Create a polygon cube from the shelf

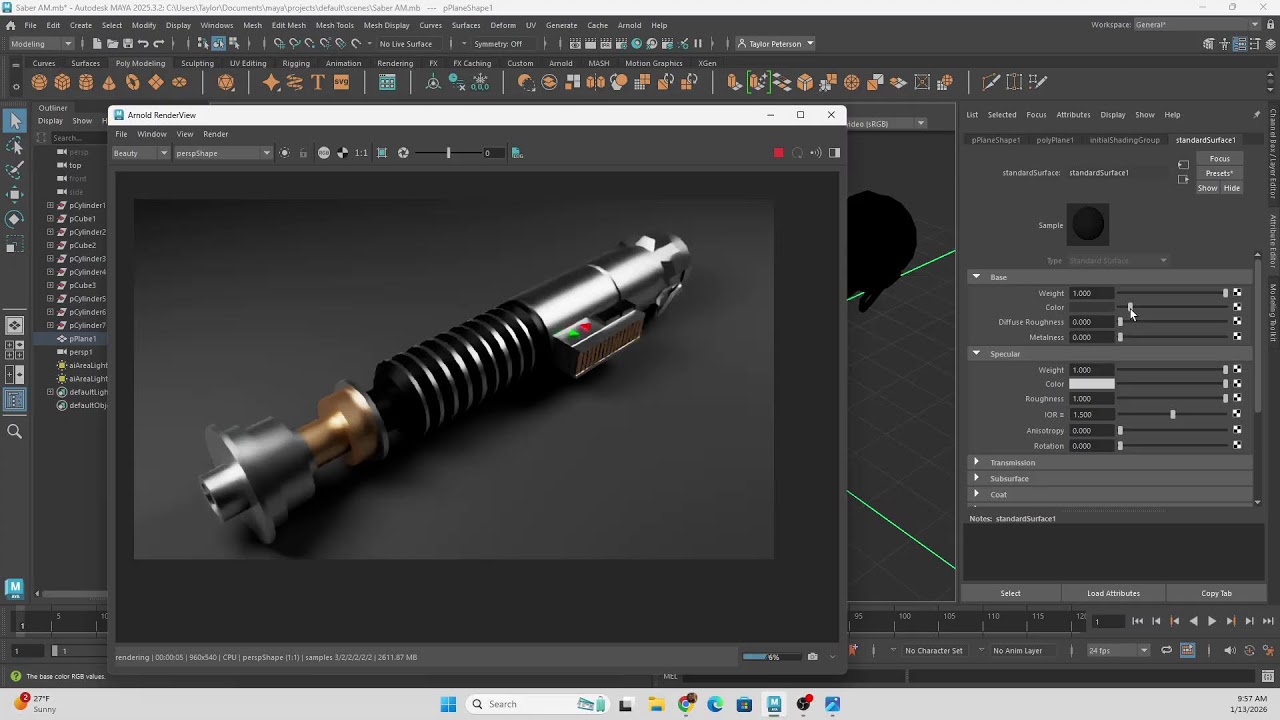tap(62, 83)
